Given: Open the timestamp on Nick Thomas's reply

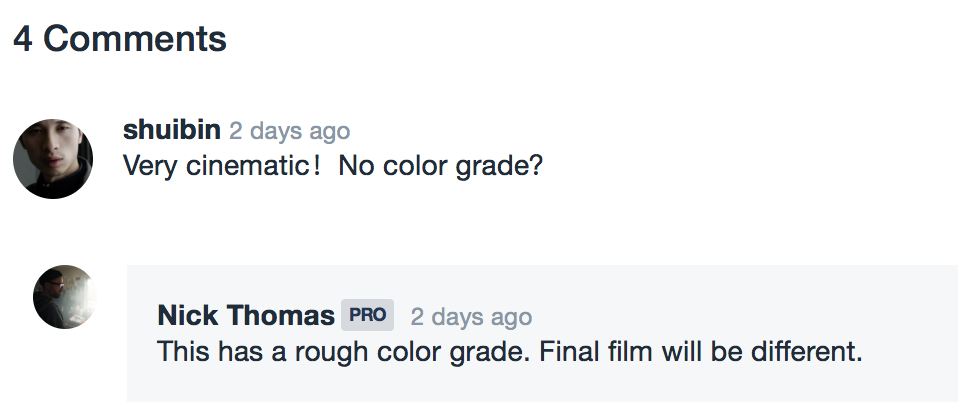Looking at the screenshot, I should (x=471, y=316).
